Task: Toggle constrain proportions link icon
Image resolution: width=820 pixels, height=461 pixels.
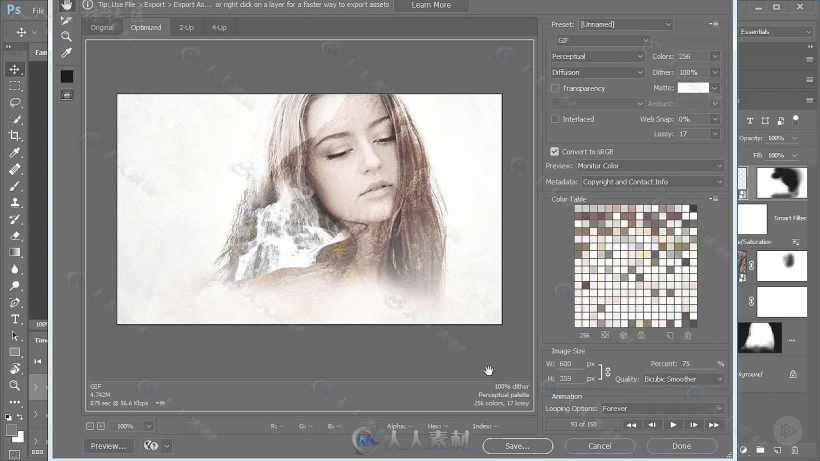Action: coord(608,372)
